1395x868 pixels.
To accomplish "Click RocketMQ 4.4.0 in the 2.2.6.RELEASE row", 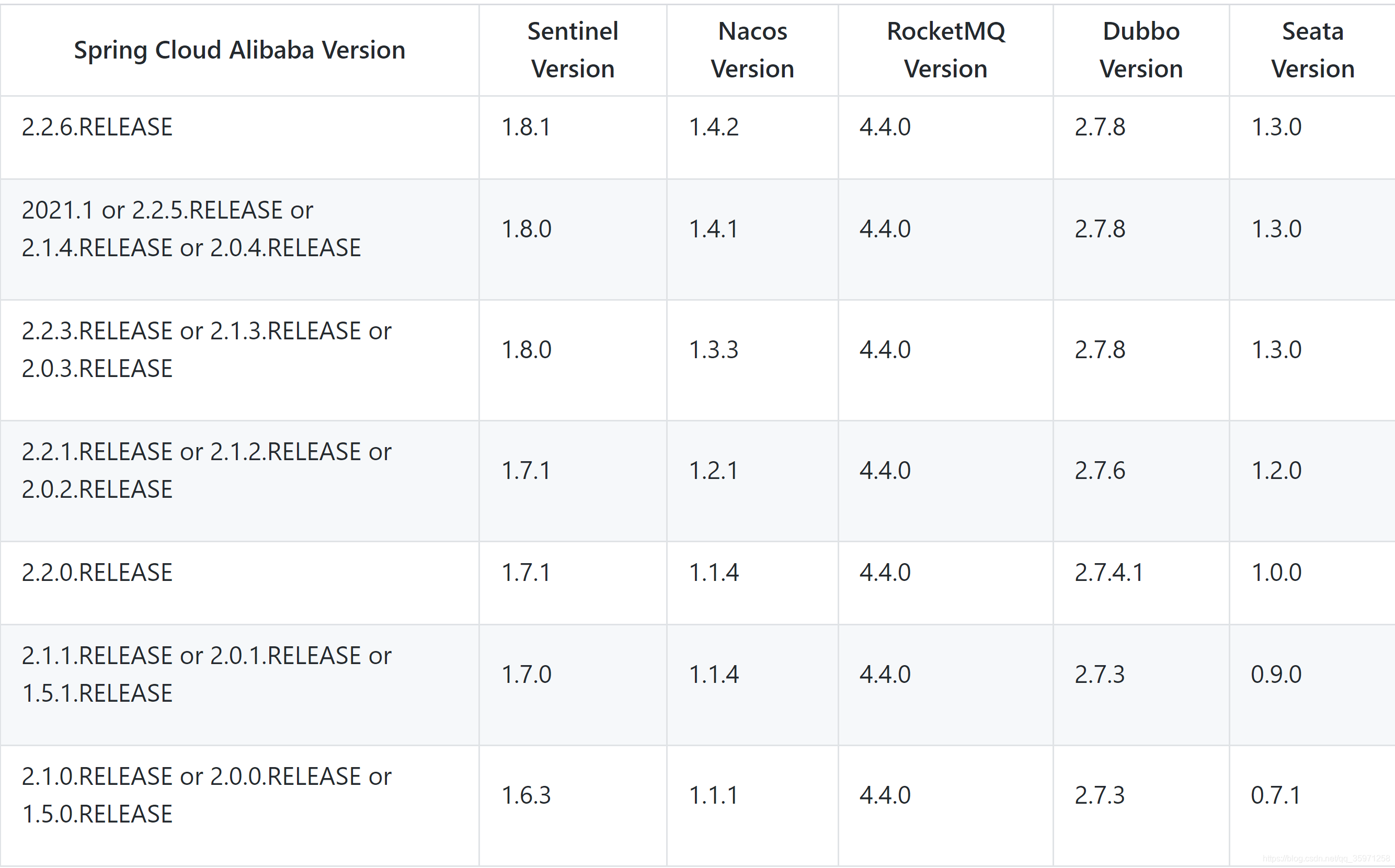I will point(885,127).
